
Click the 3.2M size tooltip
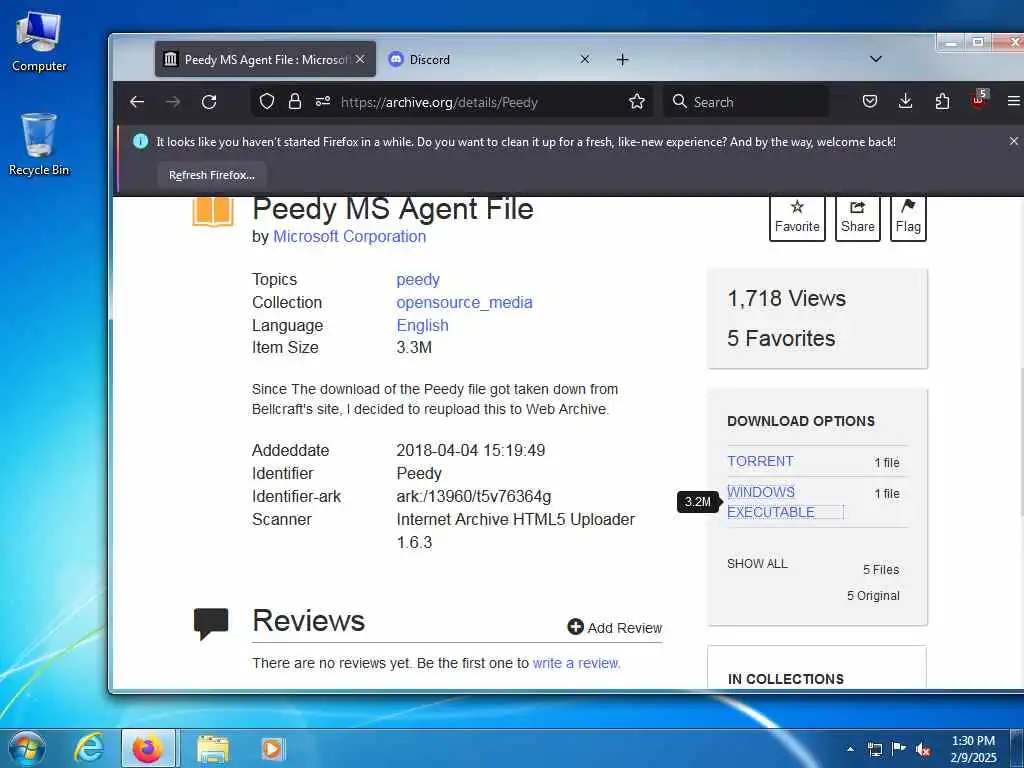pos(697,502)
